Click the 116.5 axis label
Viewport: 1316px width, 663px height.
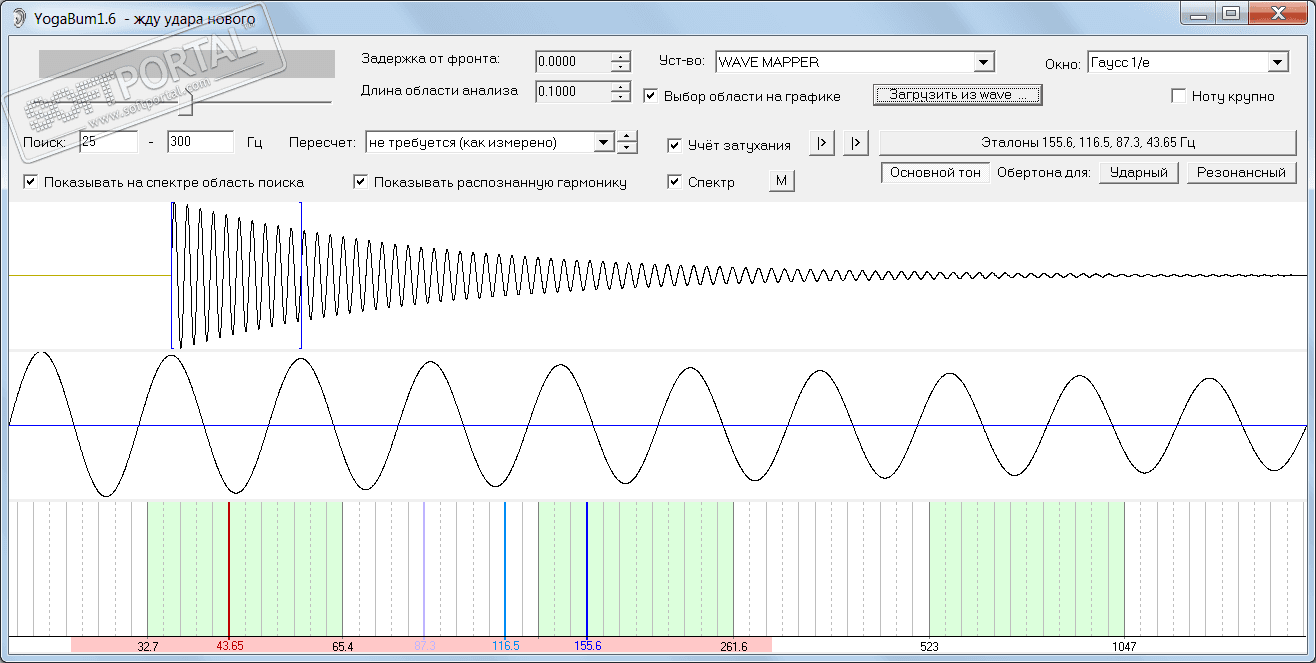(x=506, y=647)
